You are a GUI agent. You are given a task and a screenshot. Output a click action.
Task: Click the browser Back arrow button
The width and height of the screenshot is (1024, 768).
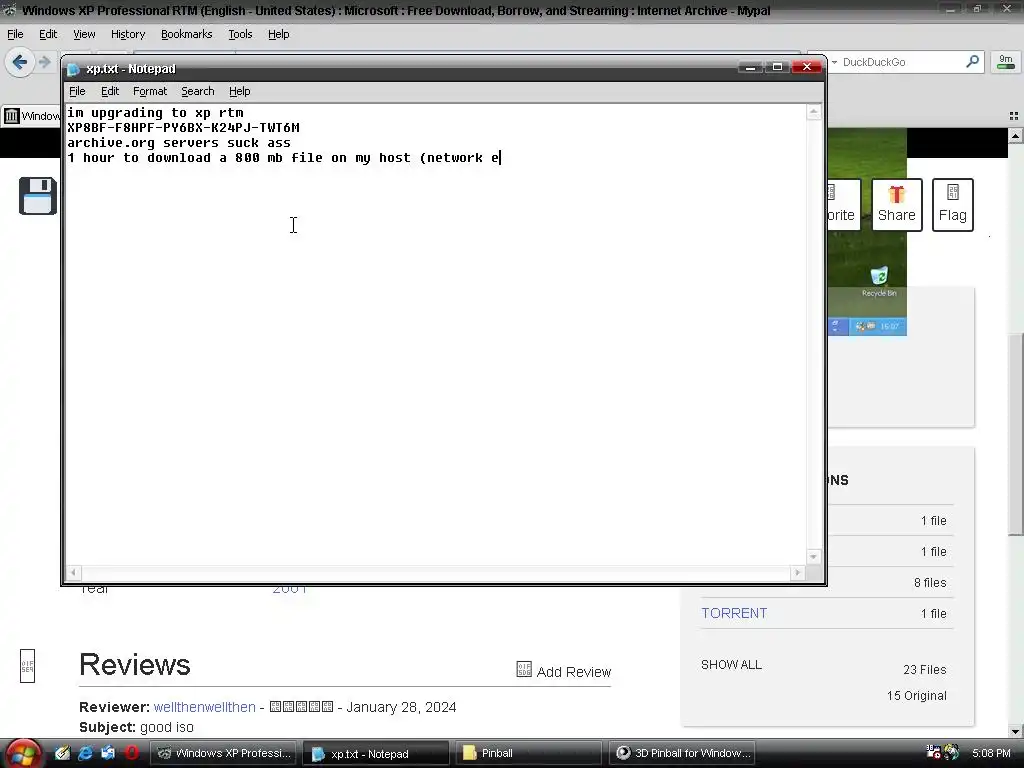coord(20,62)
